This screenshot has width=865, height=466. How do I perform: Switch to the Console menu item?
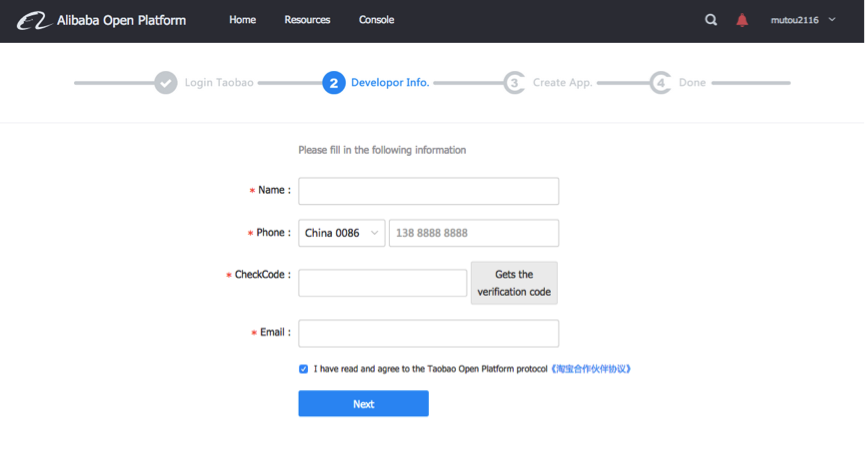pyautogui.click(x=376, y=20)
